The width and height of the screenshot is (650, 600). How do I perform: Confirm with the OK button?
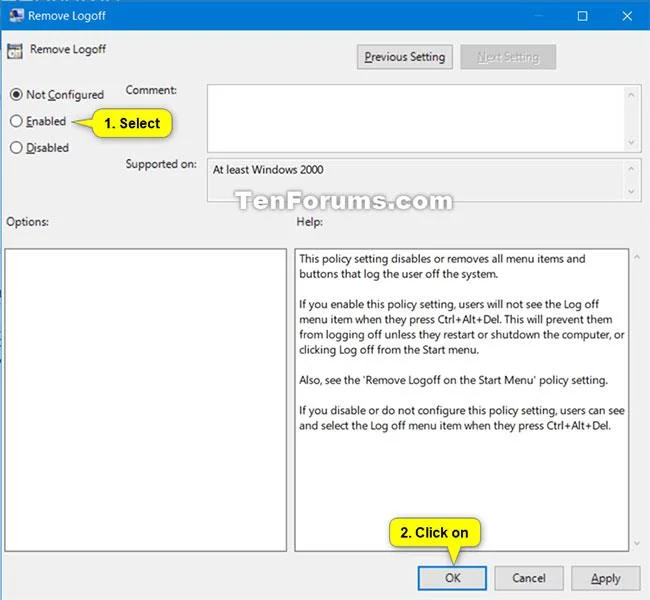coord(452,578)
